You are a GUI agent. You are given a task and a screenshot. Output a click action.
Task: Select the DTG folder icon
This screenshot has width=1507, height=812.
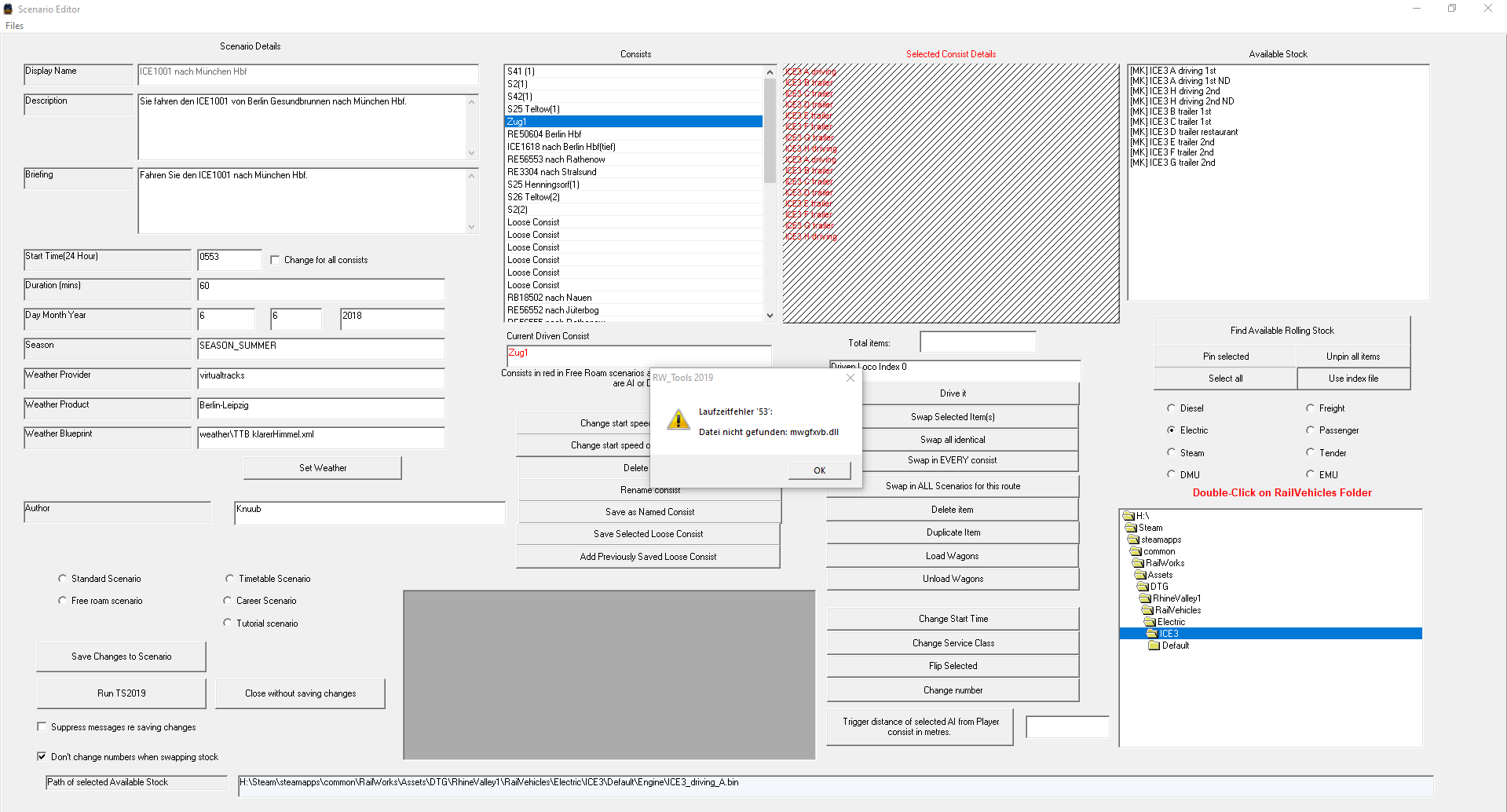pyautogui.click(x=1143, y=587)
